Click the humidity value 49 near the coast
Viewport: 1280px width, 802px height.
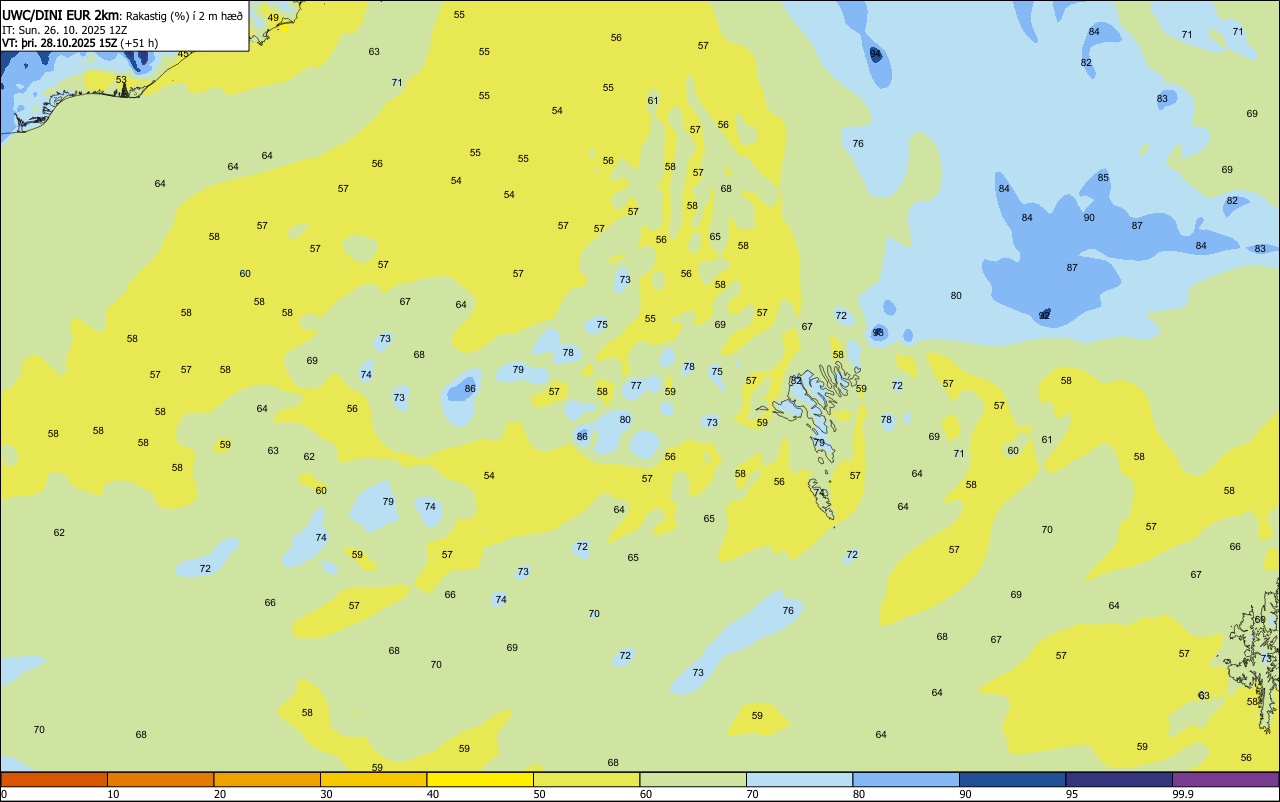pyautogui.click(x=273, y=18)
